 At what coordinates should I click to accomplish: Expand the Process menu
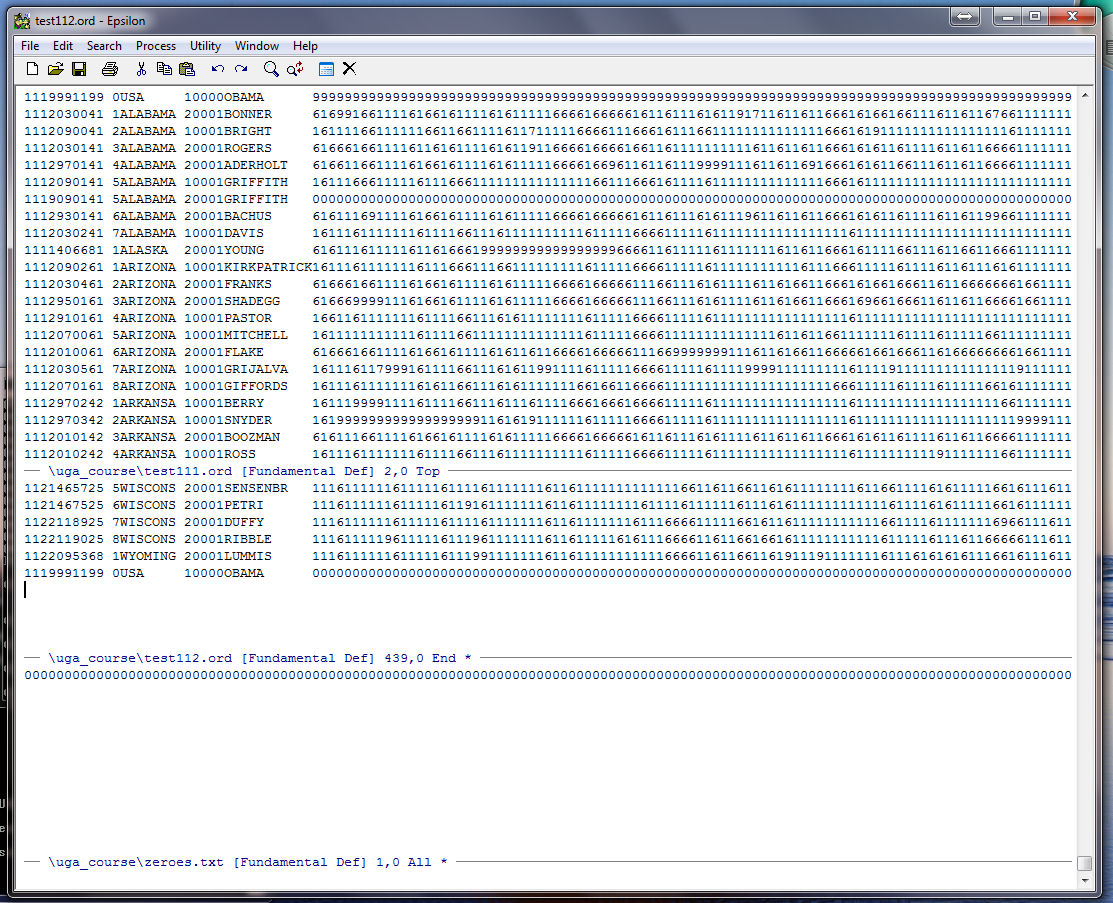coord(156,46)
